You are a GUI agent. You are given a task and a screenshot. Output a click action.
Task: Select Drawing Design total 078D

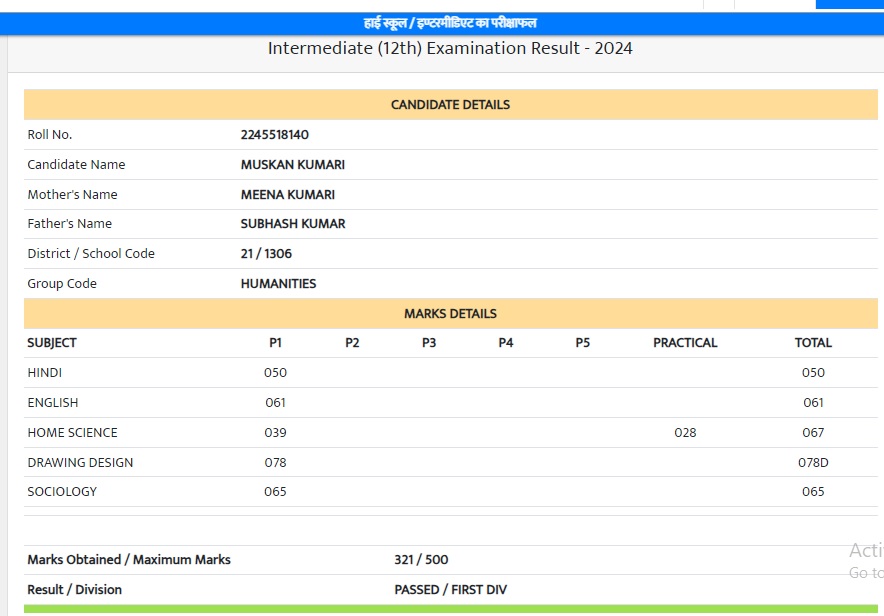pyautogui.click(x=813, y=463)
